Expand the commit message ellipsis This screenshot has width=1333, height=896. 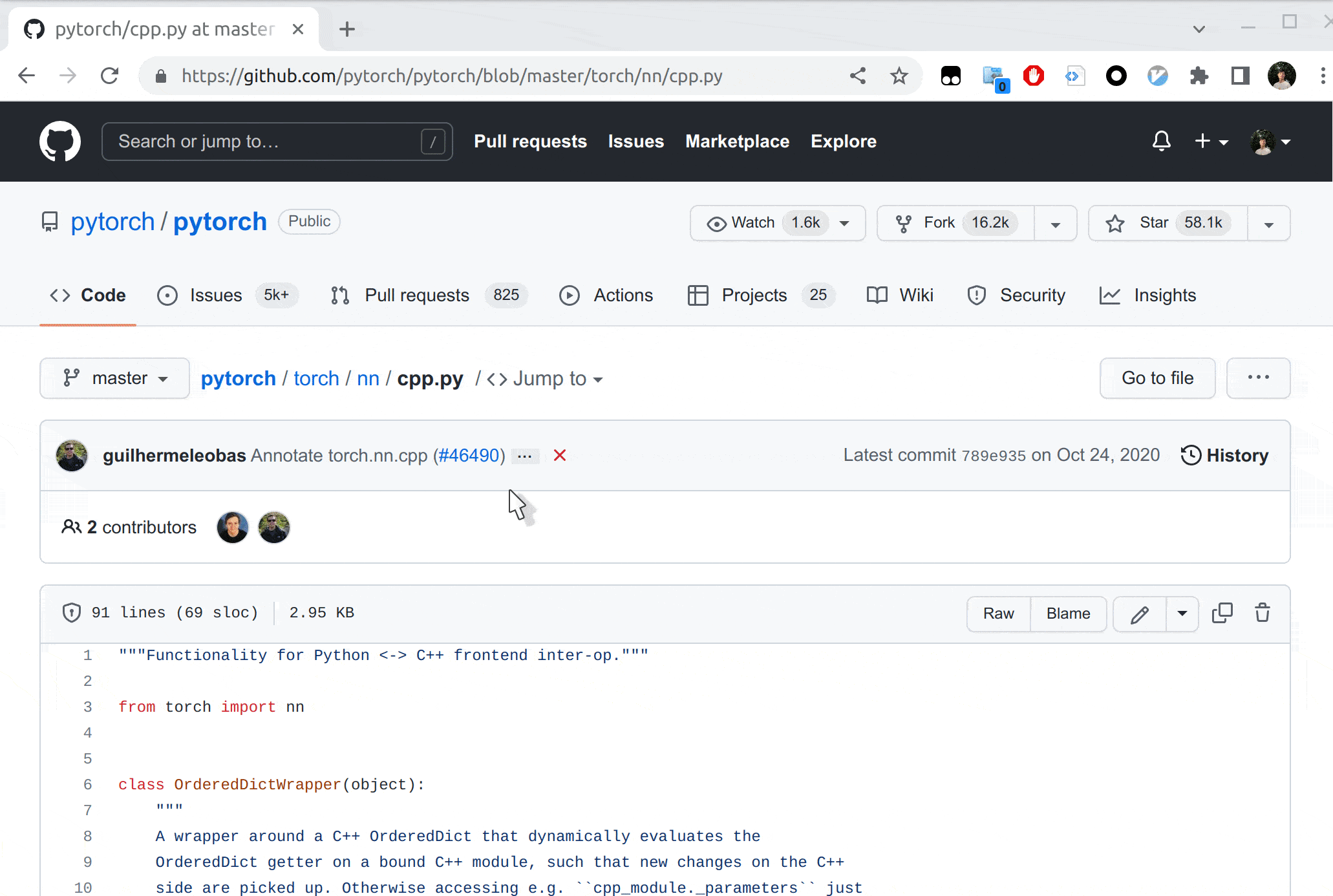point(525,456)
